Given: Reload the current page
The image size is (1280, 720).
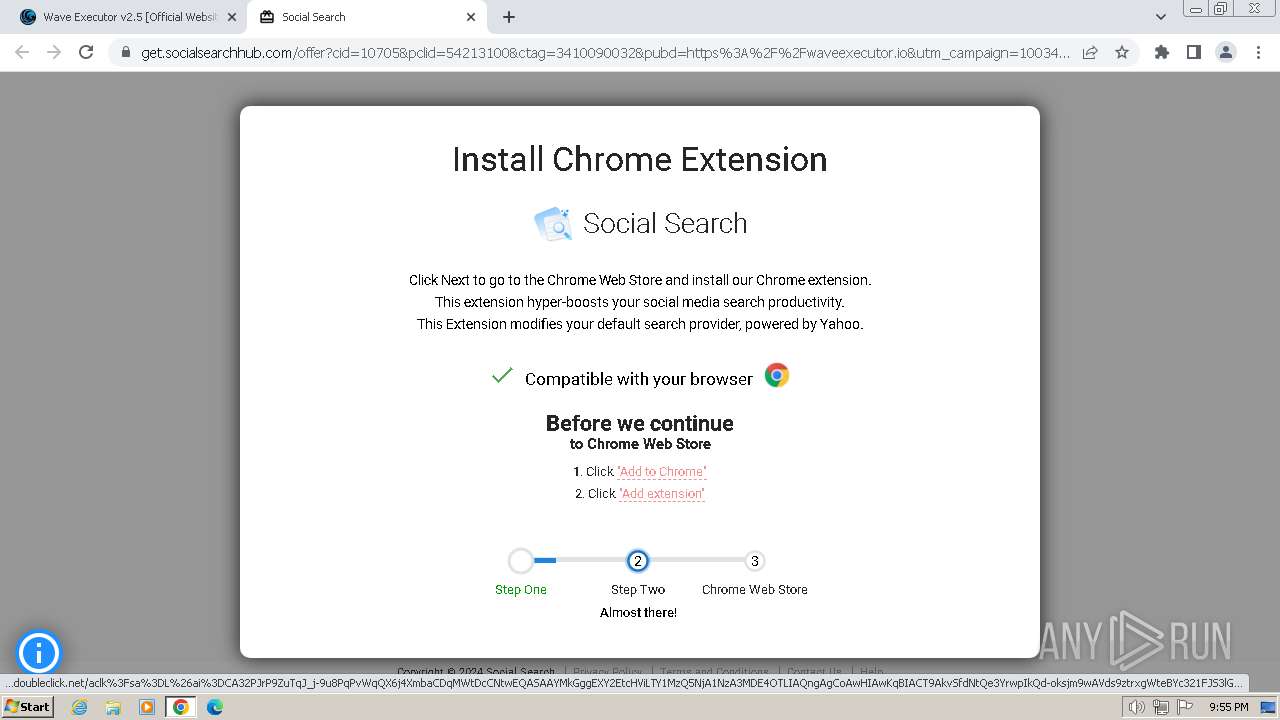Looking at the screenshot, I should [86, 52].
